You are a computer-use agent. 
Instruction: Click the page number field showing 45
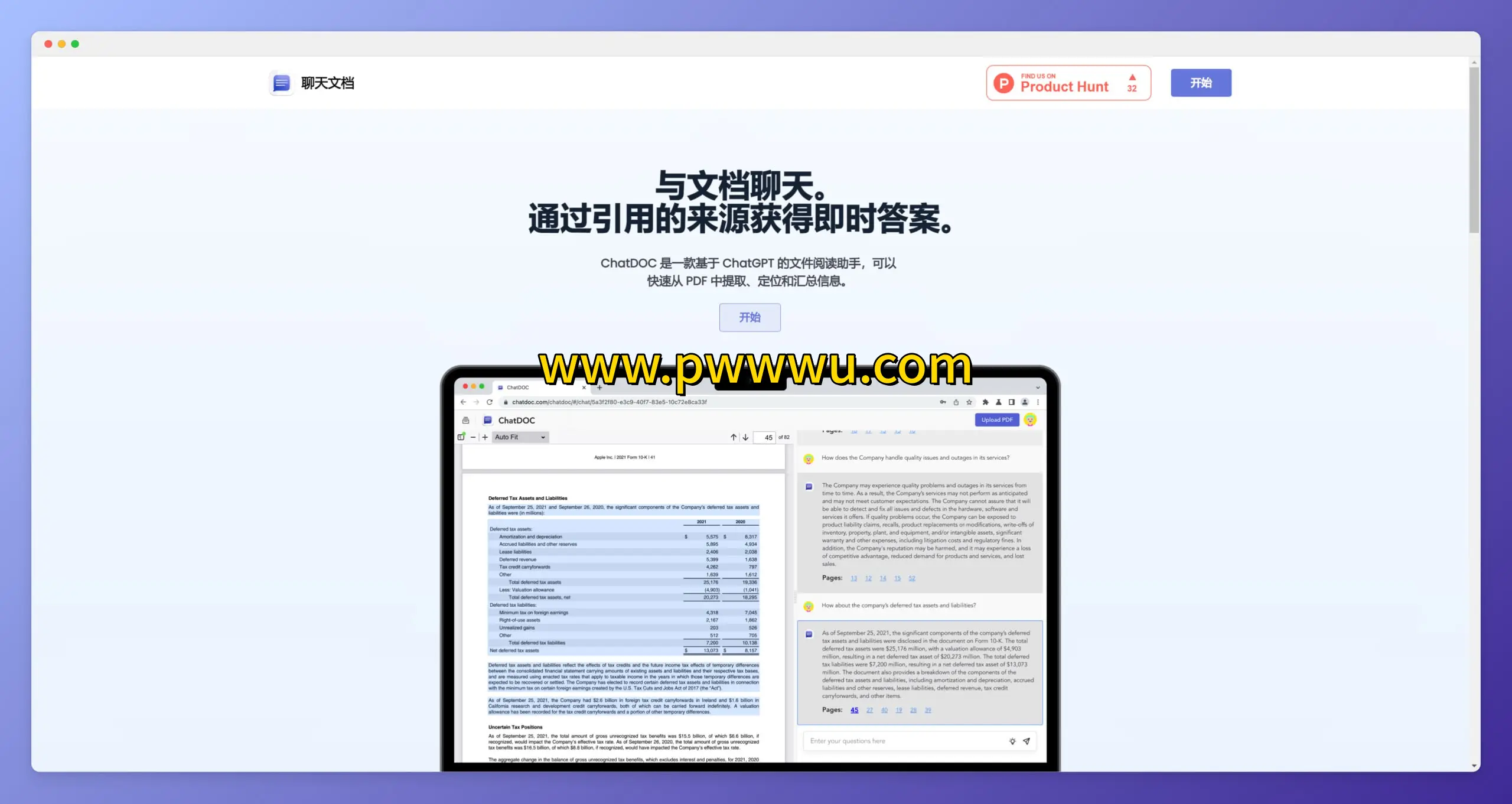[x=765, y=437]
